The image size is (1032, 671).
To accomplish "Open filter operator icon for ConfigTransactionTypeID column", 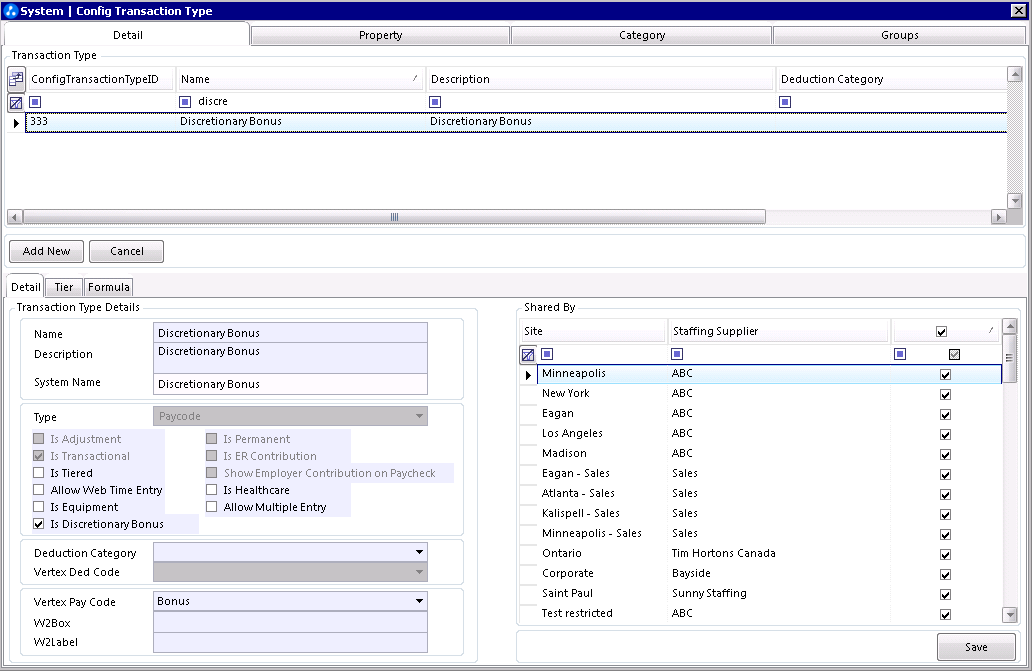I will 36,102.
